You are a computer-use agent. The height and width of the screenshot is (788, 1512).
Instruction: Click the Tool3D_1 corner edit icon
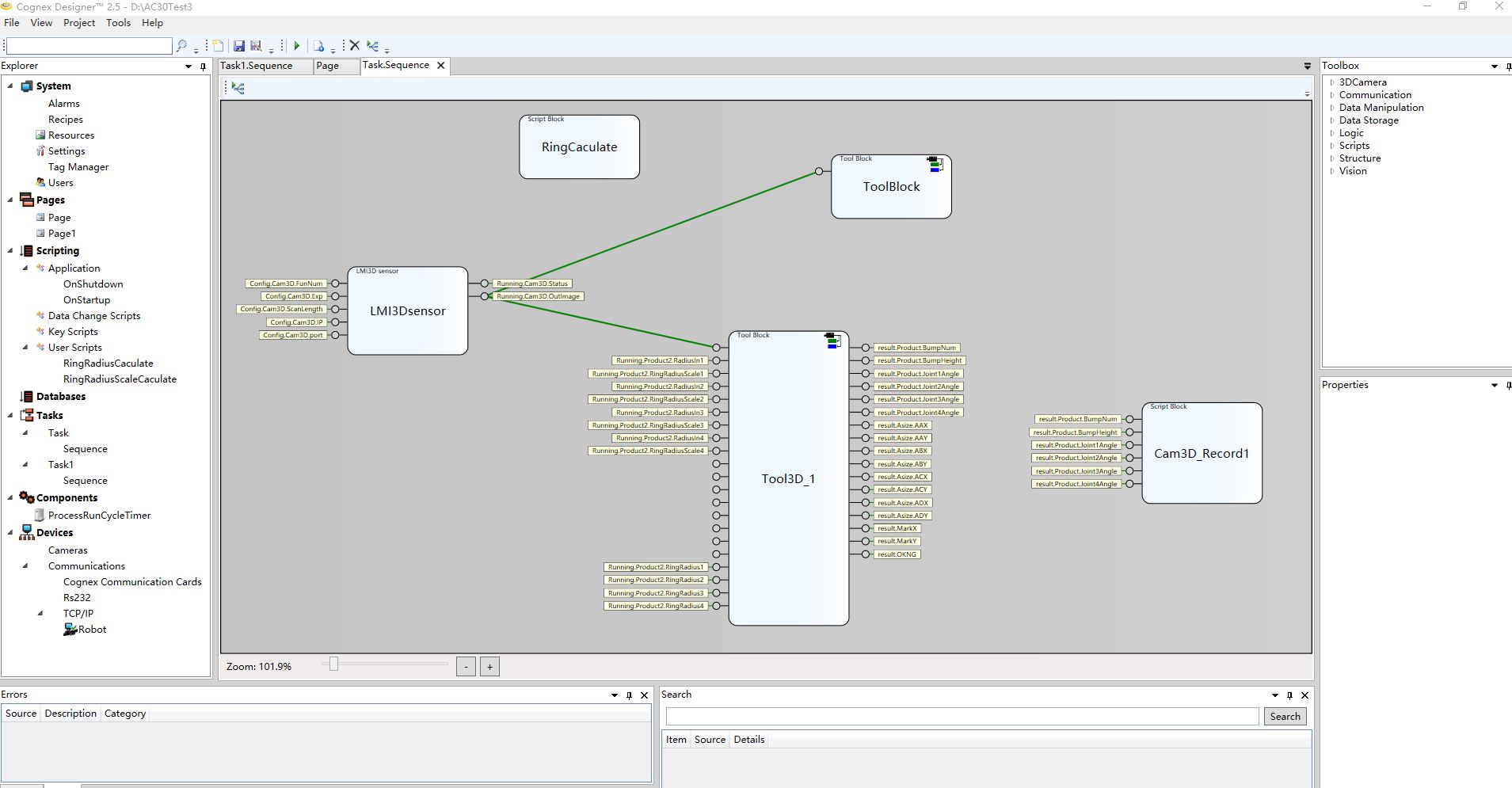[x=832, y=341]
